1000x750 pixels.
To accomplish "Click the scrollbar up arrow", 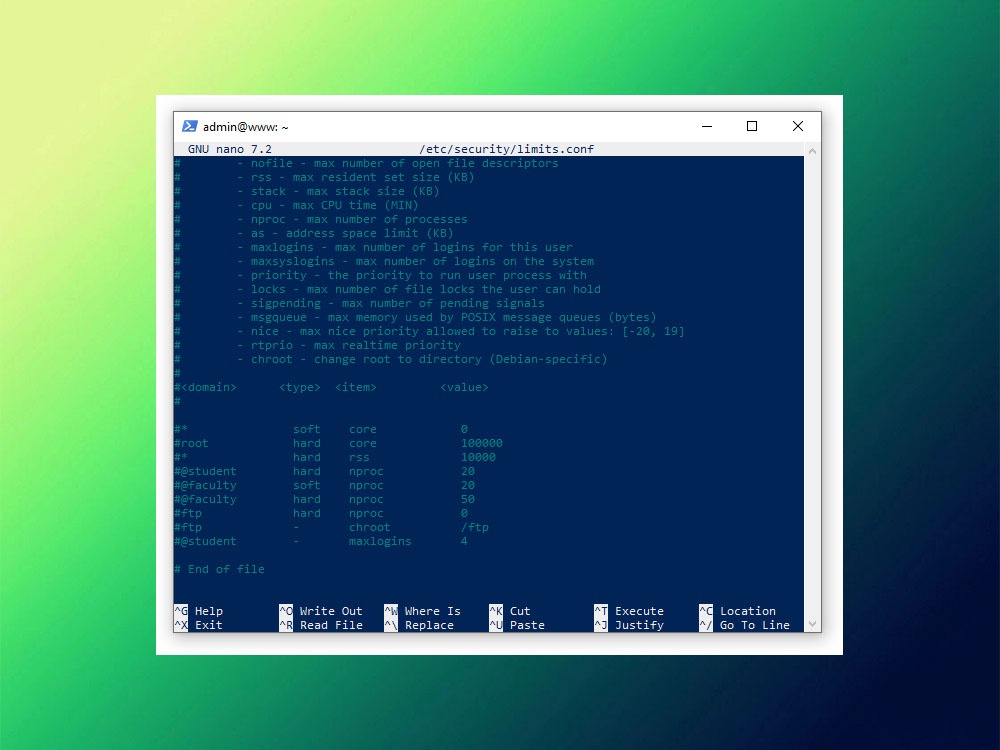I will tap(811, 150).
